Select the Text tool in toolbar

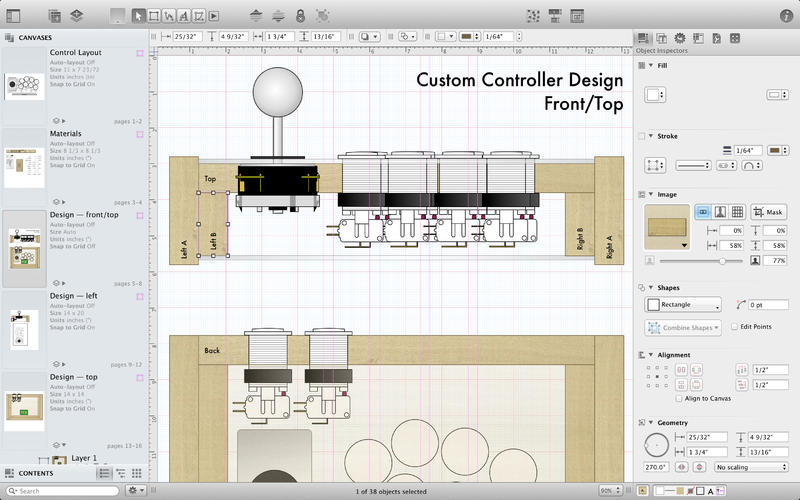(x=186, y=16)
